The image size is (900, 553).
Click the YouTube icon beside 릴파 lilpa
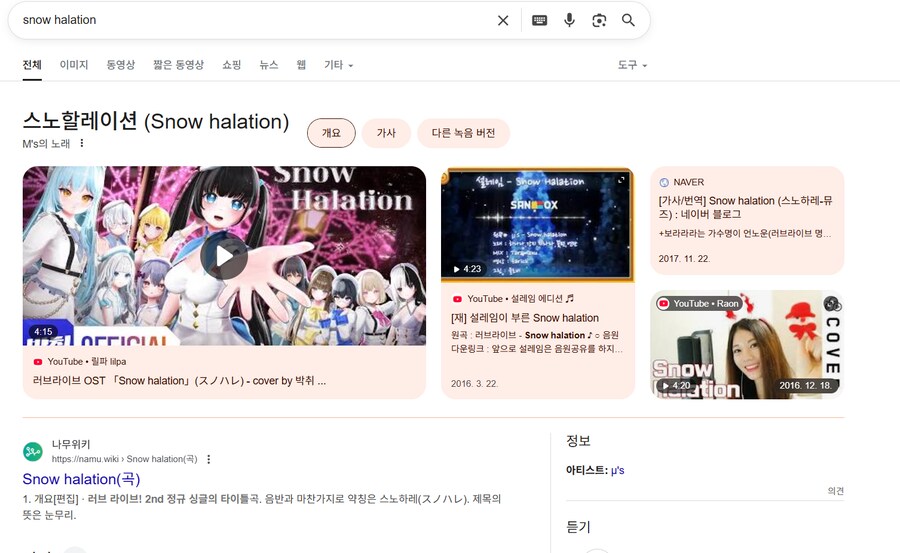(x=38, y=362)
